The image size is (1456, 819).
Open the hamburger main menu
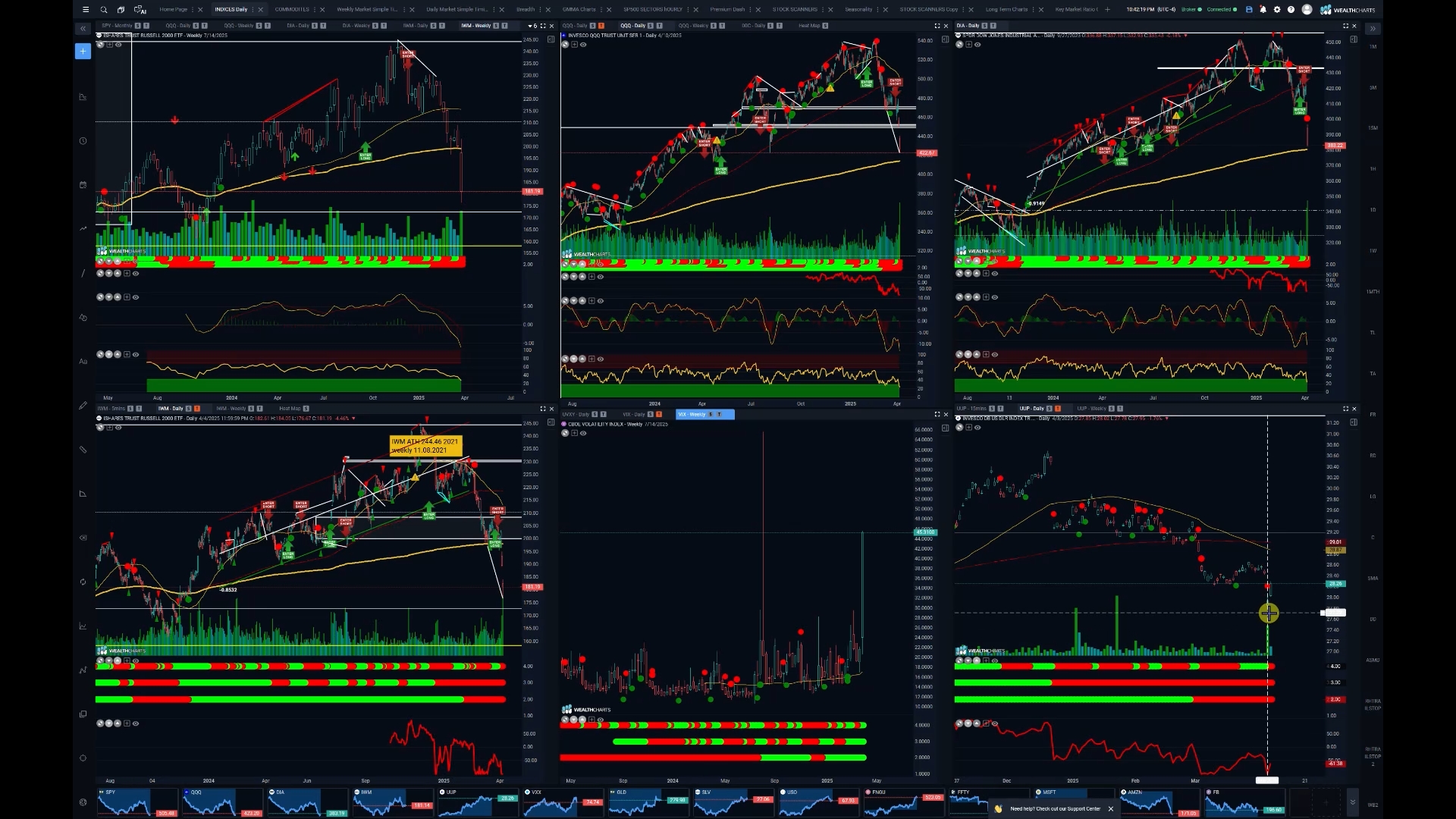tap(86, 10)
